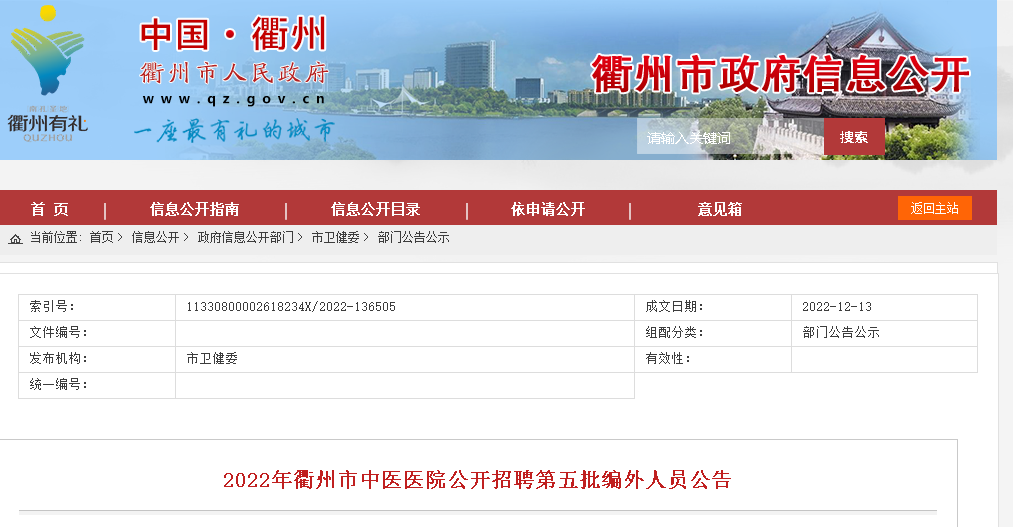
Task: Click the orange 返回主站 button
Action: tap(934, 208)
